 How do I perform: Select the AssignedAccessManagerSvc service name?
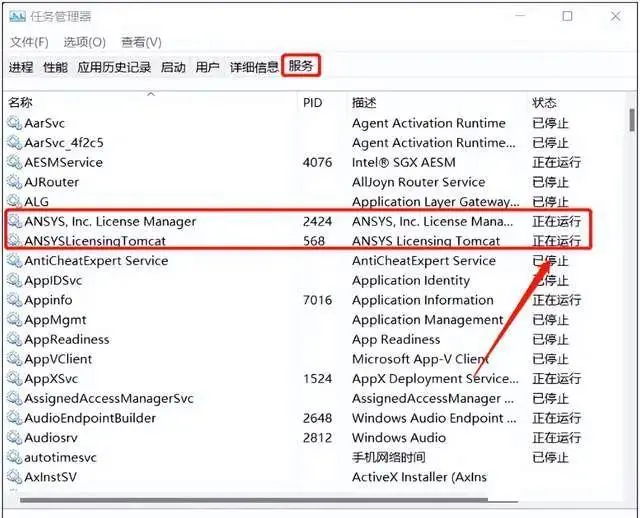click(x=109, y=398)
